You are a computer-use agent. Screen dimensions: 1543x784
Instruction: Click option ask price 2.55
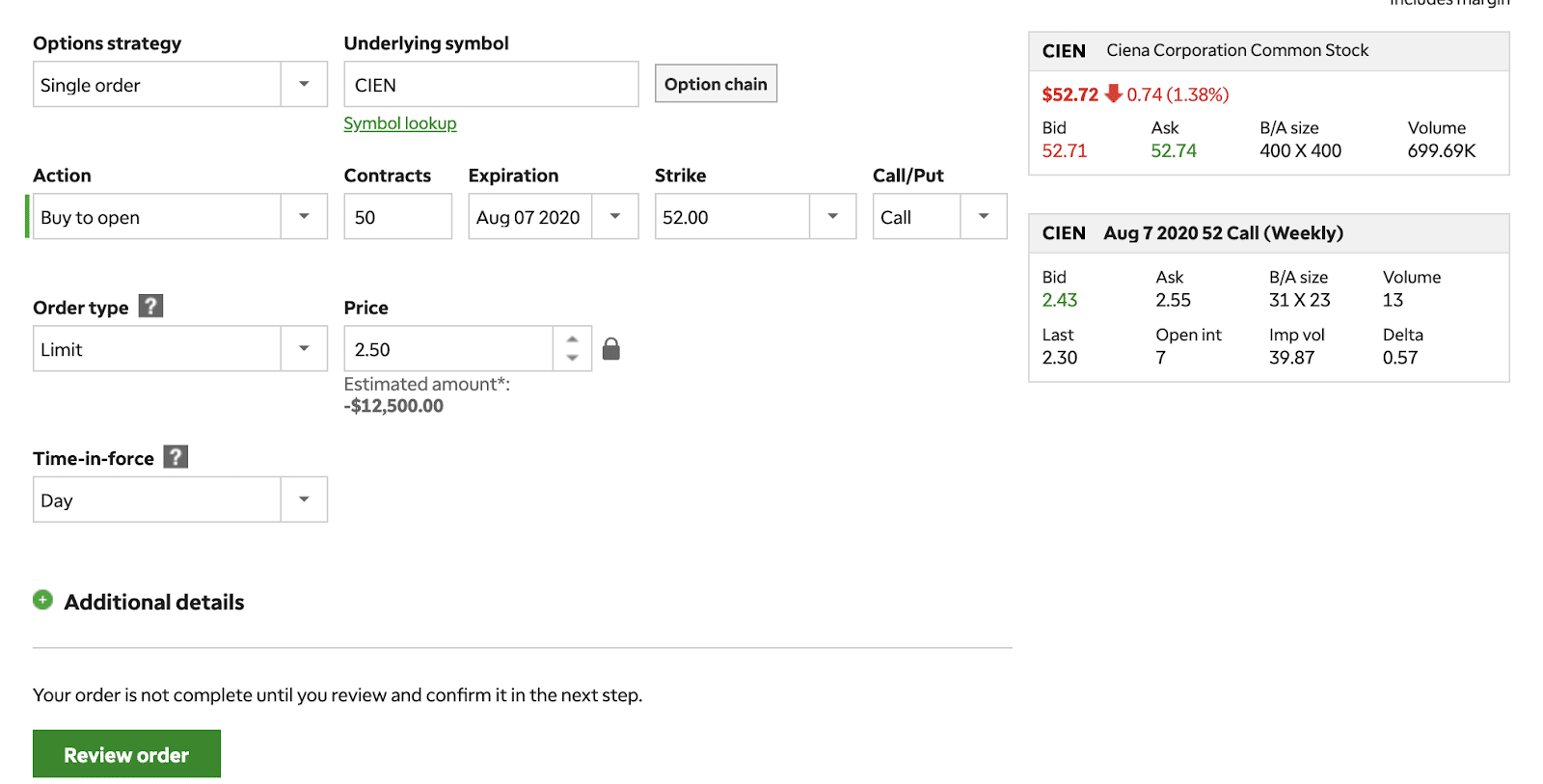tap(1174, 300)
